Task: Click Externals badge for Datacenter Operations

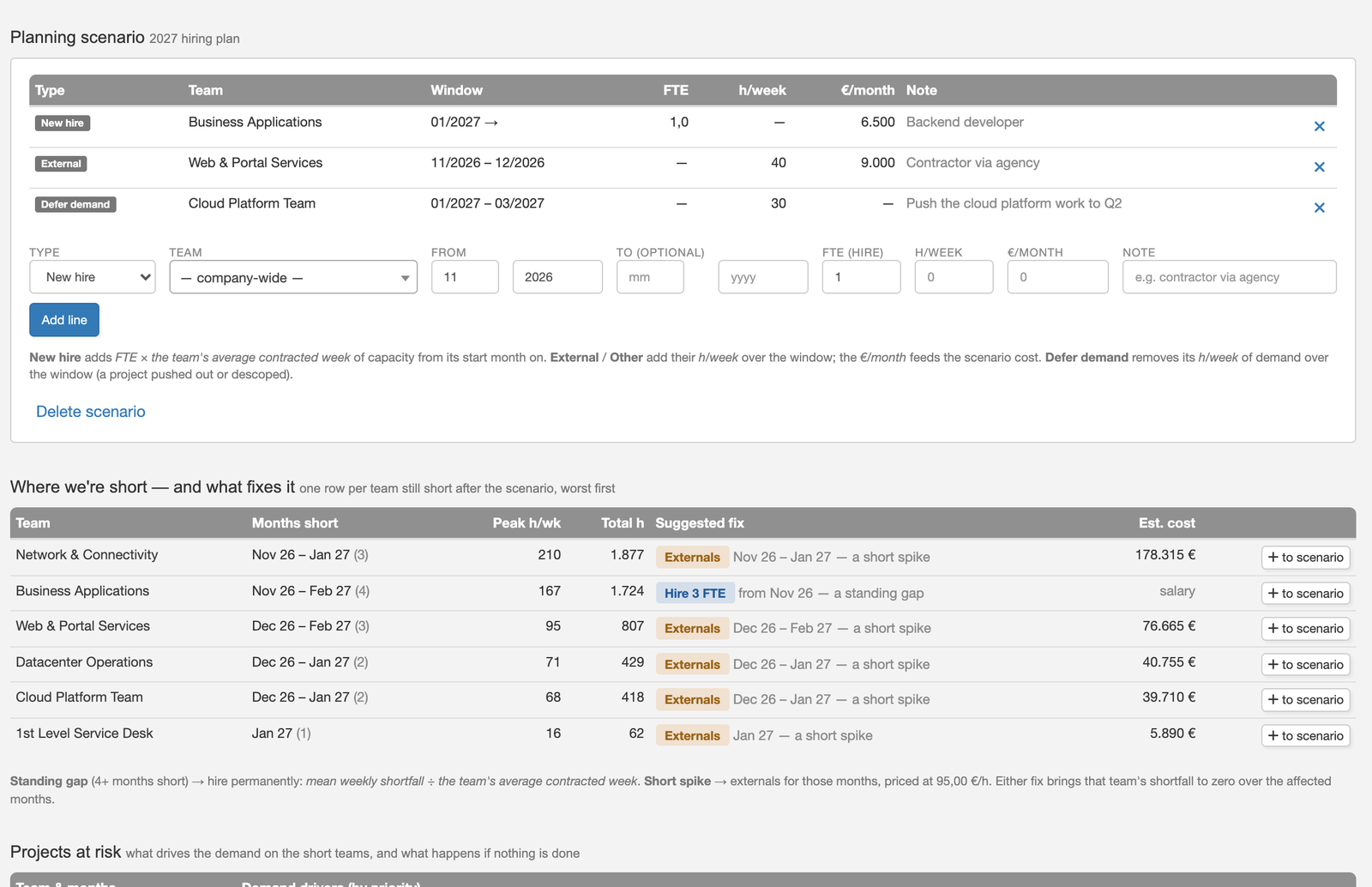Action: (x=692, y=664)
